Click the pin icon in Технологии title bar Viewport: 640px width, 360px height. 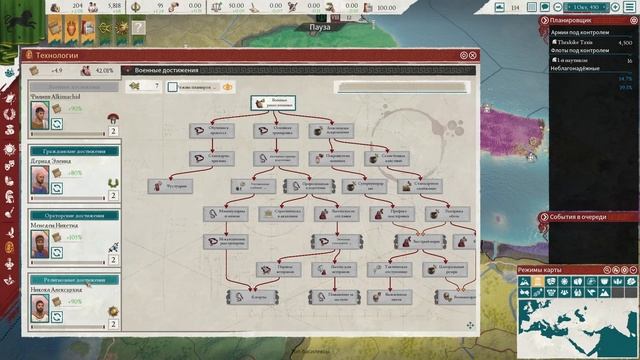[x=464, y=55]
